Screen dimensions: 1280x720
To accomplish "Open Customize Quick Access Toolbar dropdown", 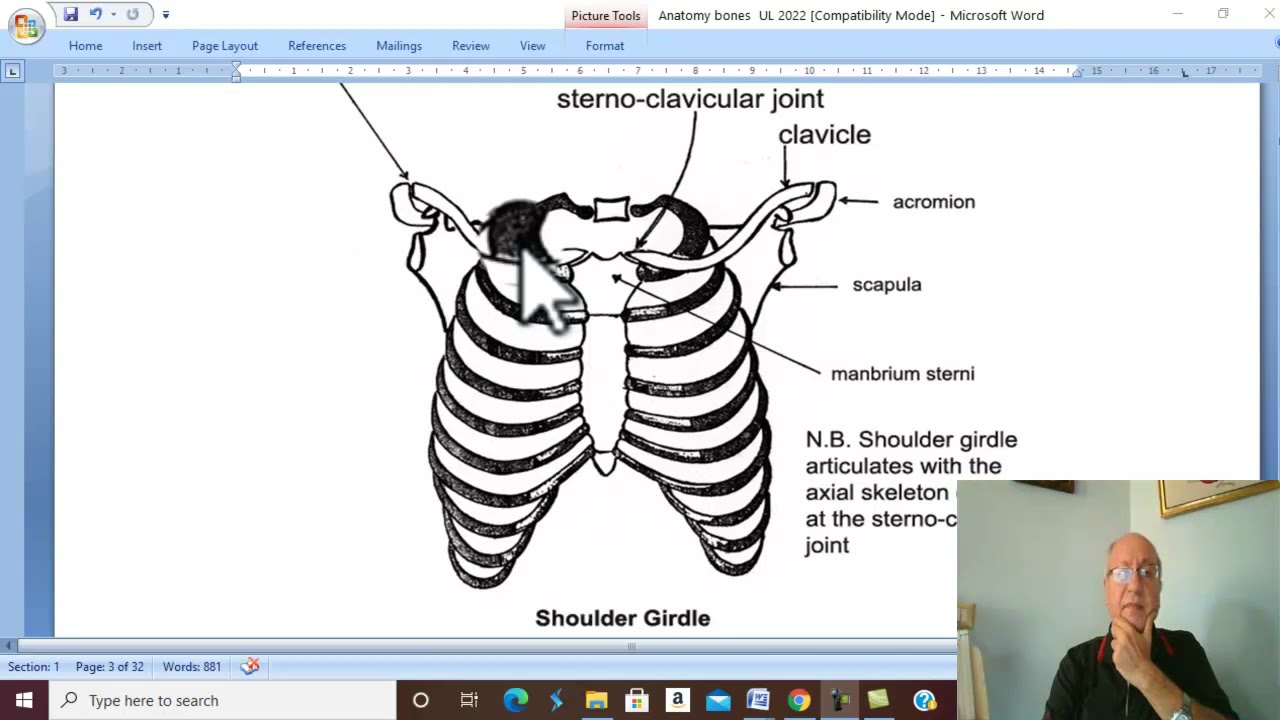I will point(165,14).
